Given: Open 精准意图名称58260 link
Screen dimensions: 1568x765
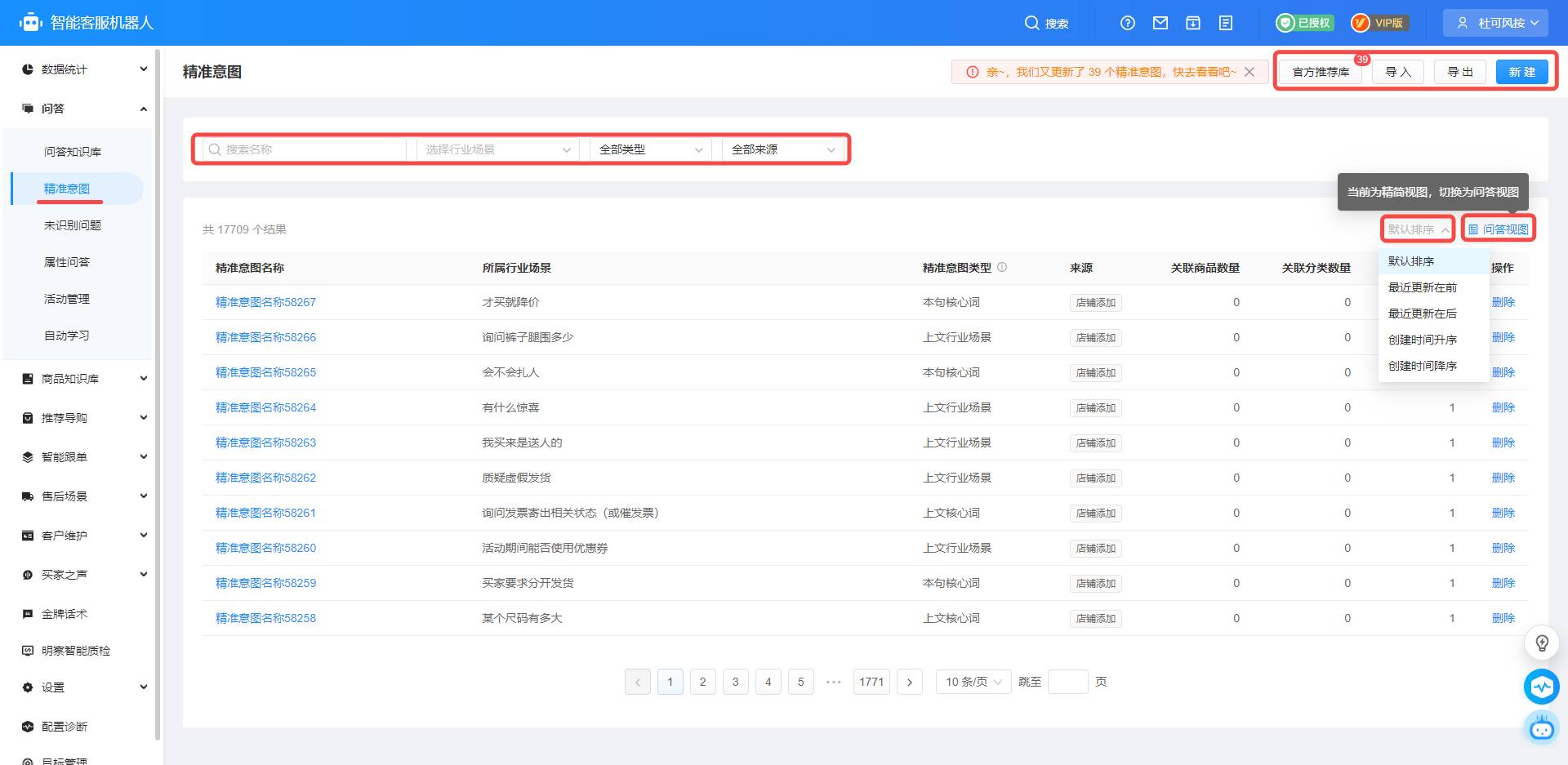Looking at the screenshot, I should [x=265, y=548].
